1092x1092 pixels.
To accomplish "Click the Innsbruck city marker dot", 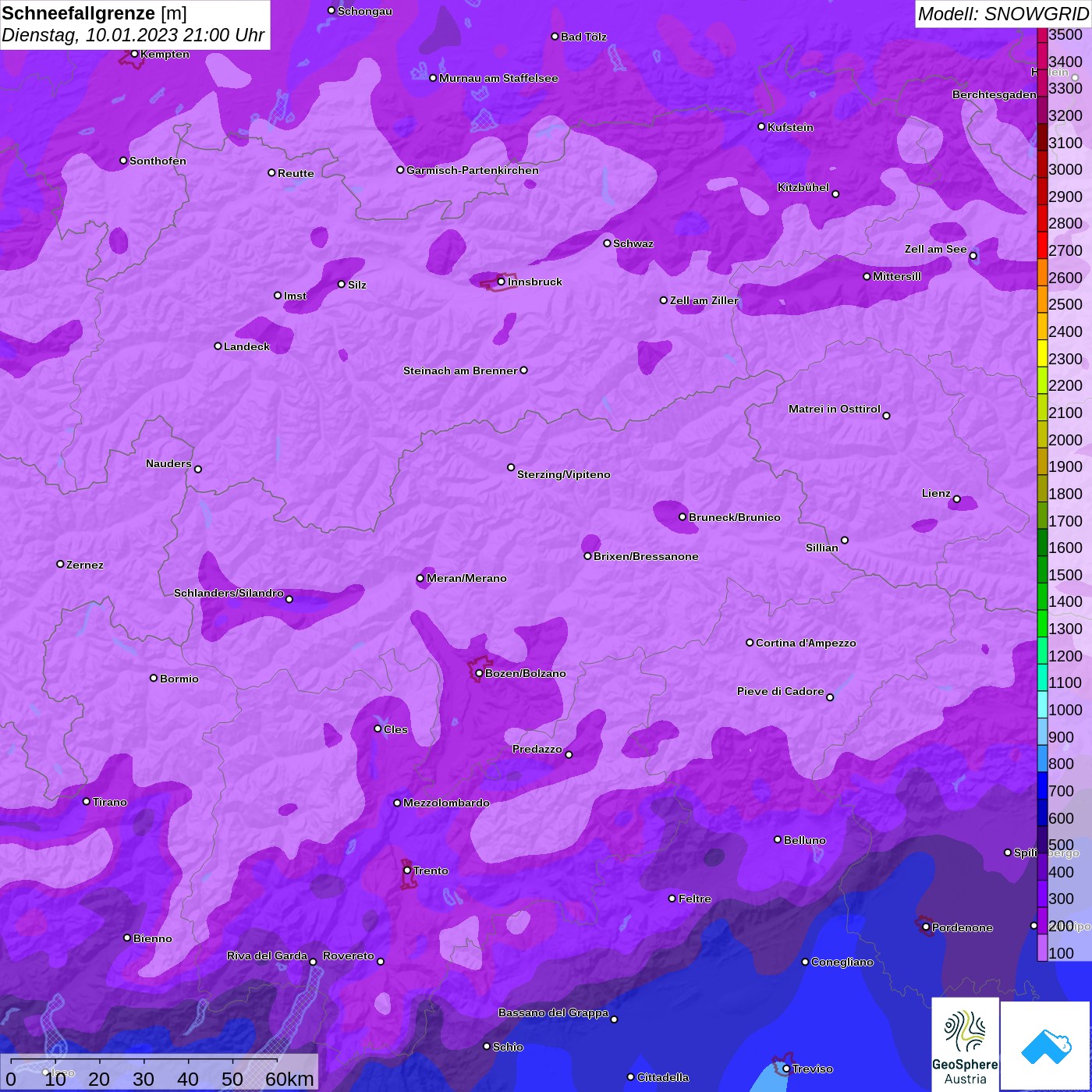I will point(502,282).
